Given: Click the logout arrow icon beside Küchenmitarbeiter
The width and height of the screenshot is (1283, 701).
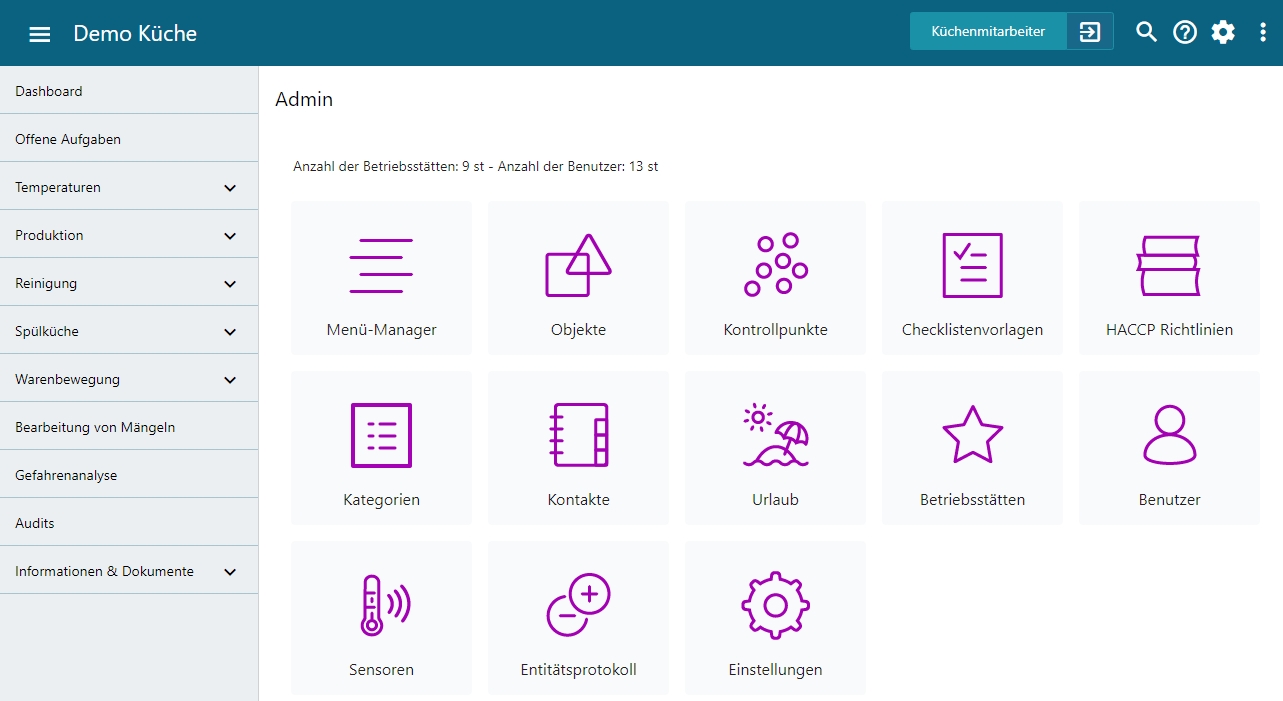Looking at the screenshot, I should (x=1090, y=32).
